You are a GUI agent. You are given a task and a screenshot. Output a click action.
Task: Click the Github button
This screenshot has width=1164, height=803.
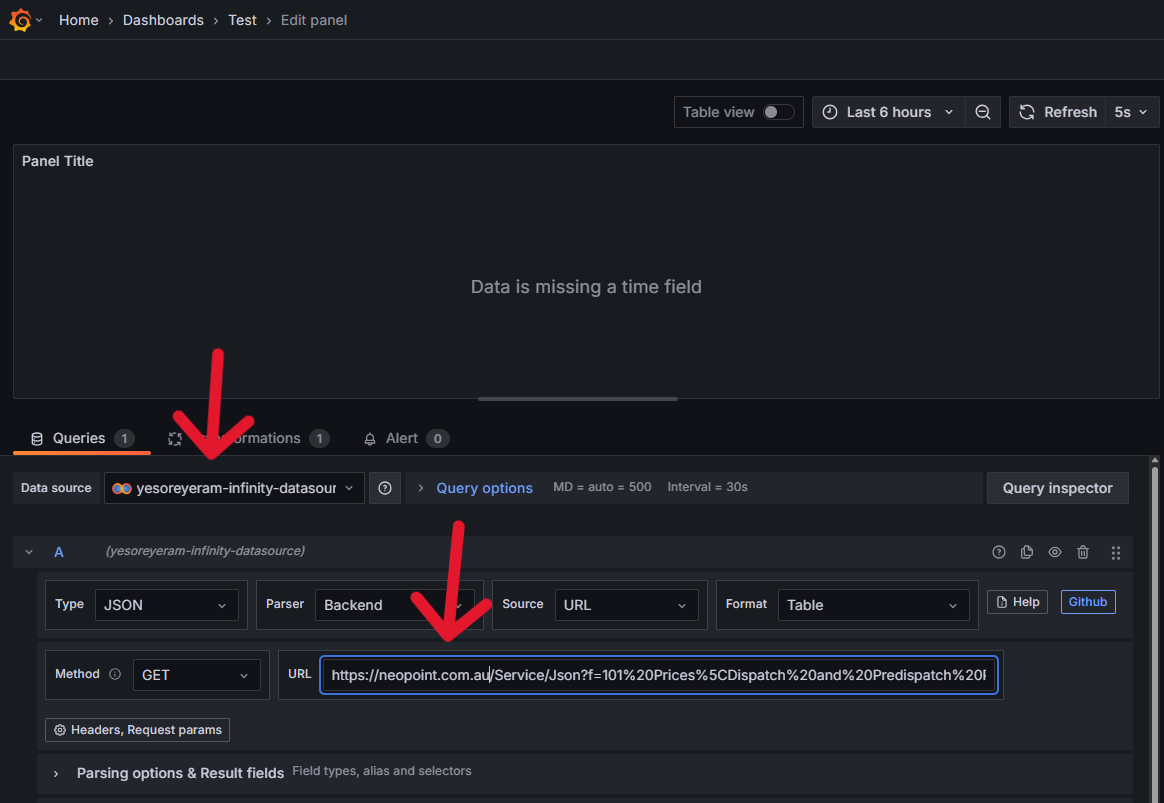pyautogui.click(x=1087, y=602)
